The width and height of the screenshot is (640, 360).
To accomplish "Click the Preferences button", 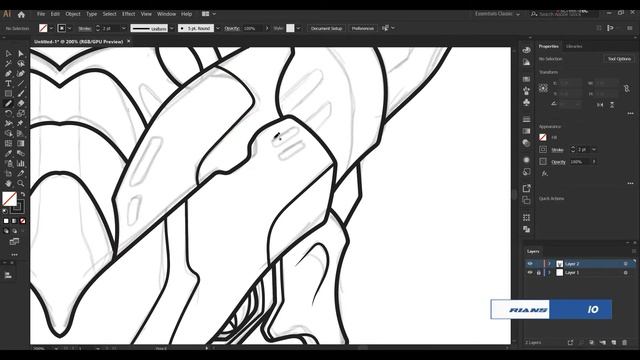I will 362,28.
